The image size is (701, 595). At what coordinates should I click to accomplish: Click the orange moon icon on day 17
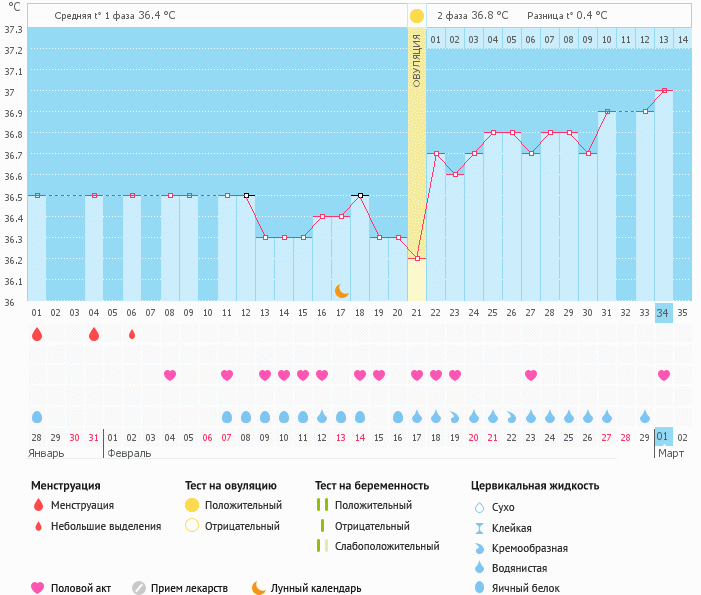[342, 291]
